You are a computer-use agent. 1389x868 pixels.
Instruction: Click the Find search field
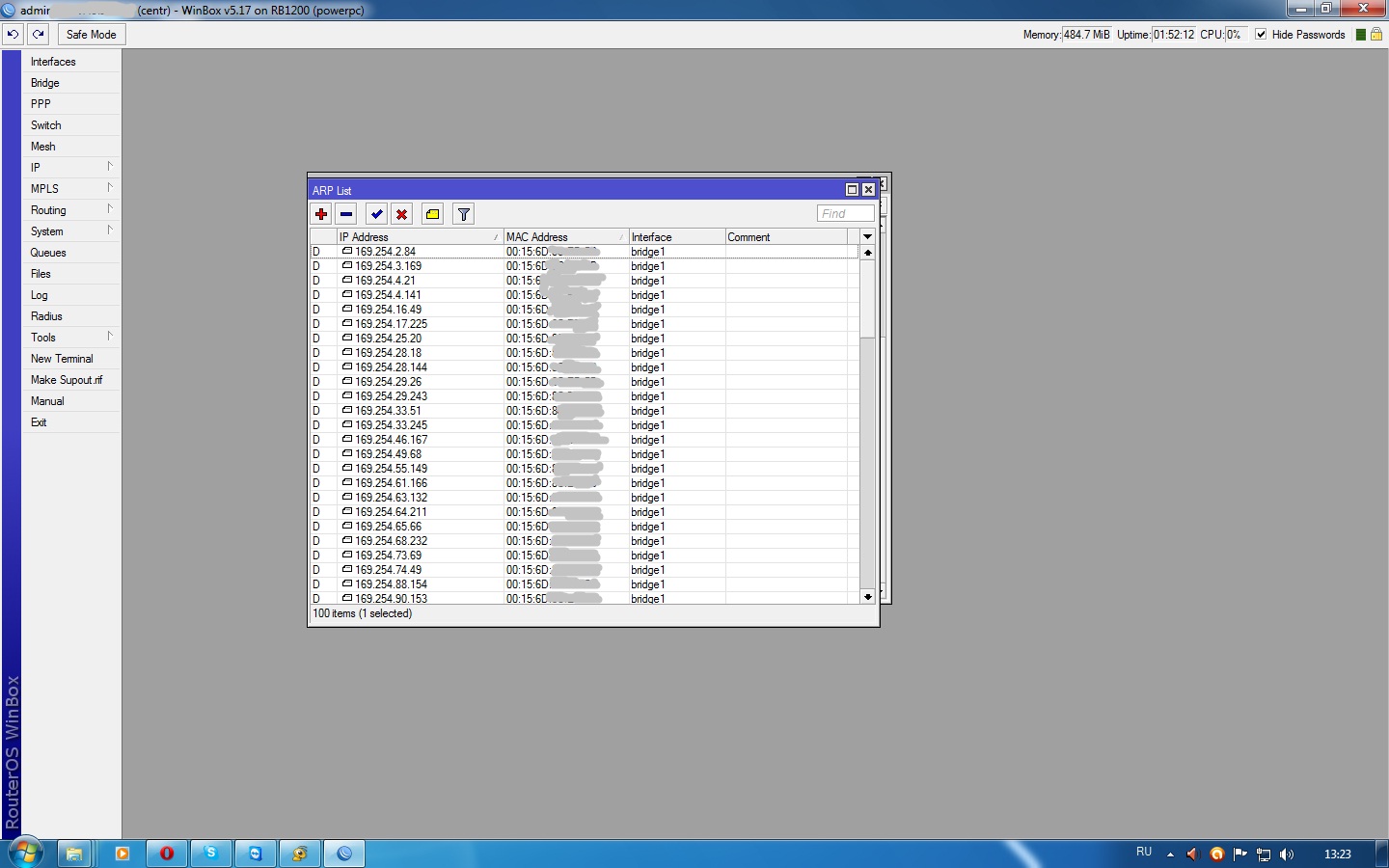point(845,214)
